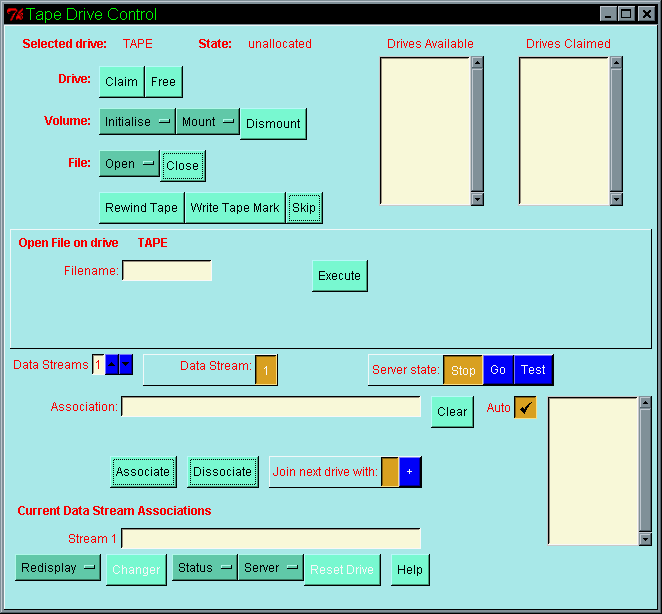Click the plus Join next drive button
This screenshot has height=614, width=662.
(x=409, y=472)
